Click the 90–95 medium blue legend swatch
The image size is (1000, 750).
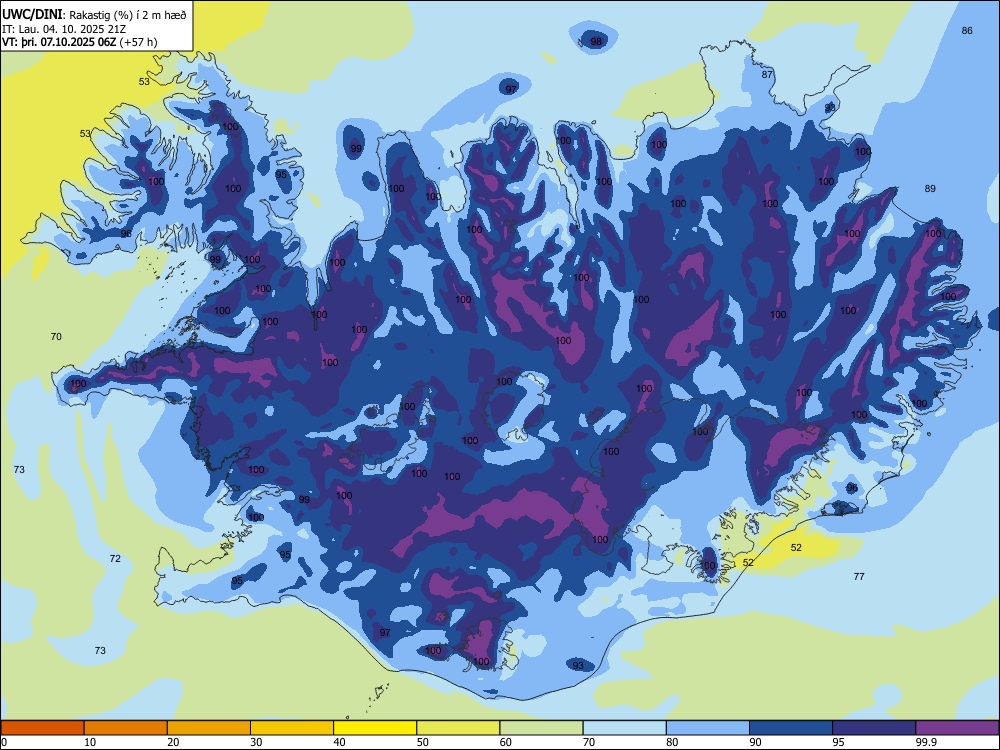tap(791, 728)
